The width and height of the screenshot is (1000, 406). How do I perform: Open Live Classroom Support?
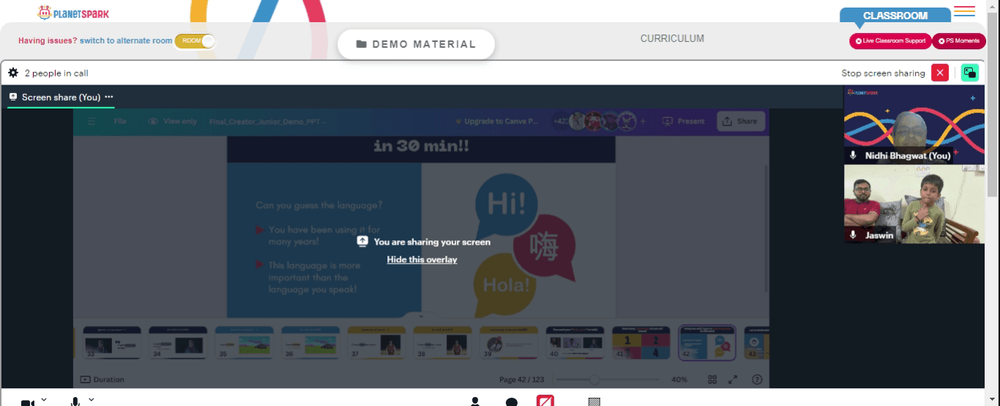pyautogui.click(x=890, y=41)
